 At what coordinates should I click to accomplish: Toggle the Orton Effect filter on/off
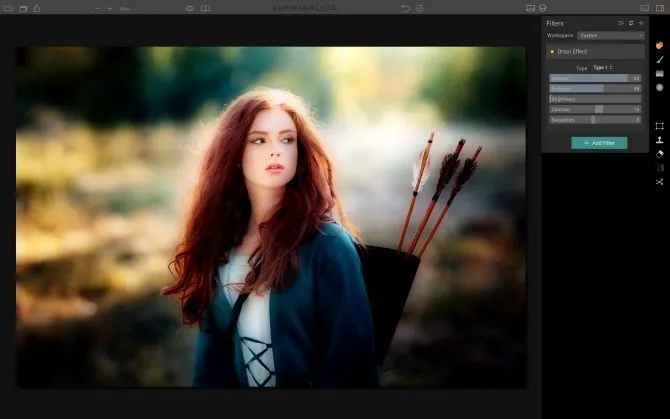[x=551, y=51]
